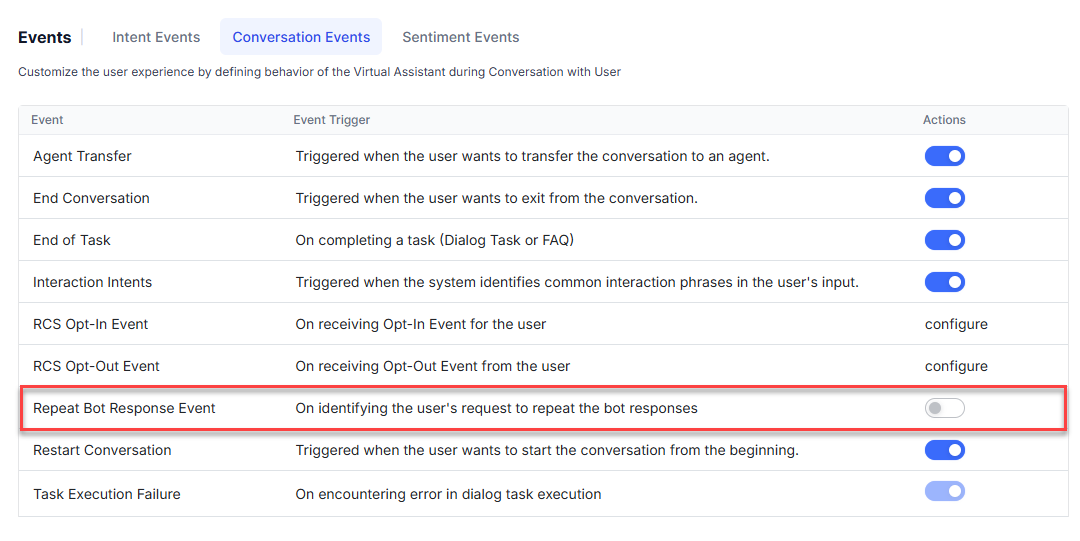
Task: Select the Agent Transfer event name
Action: tap(82, 156)
